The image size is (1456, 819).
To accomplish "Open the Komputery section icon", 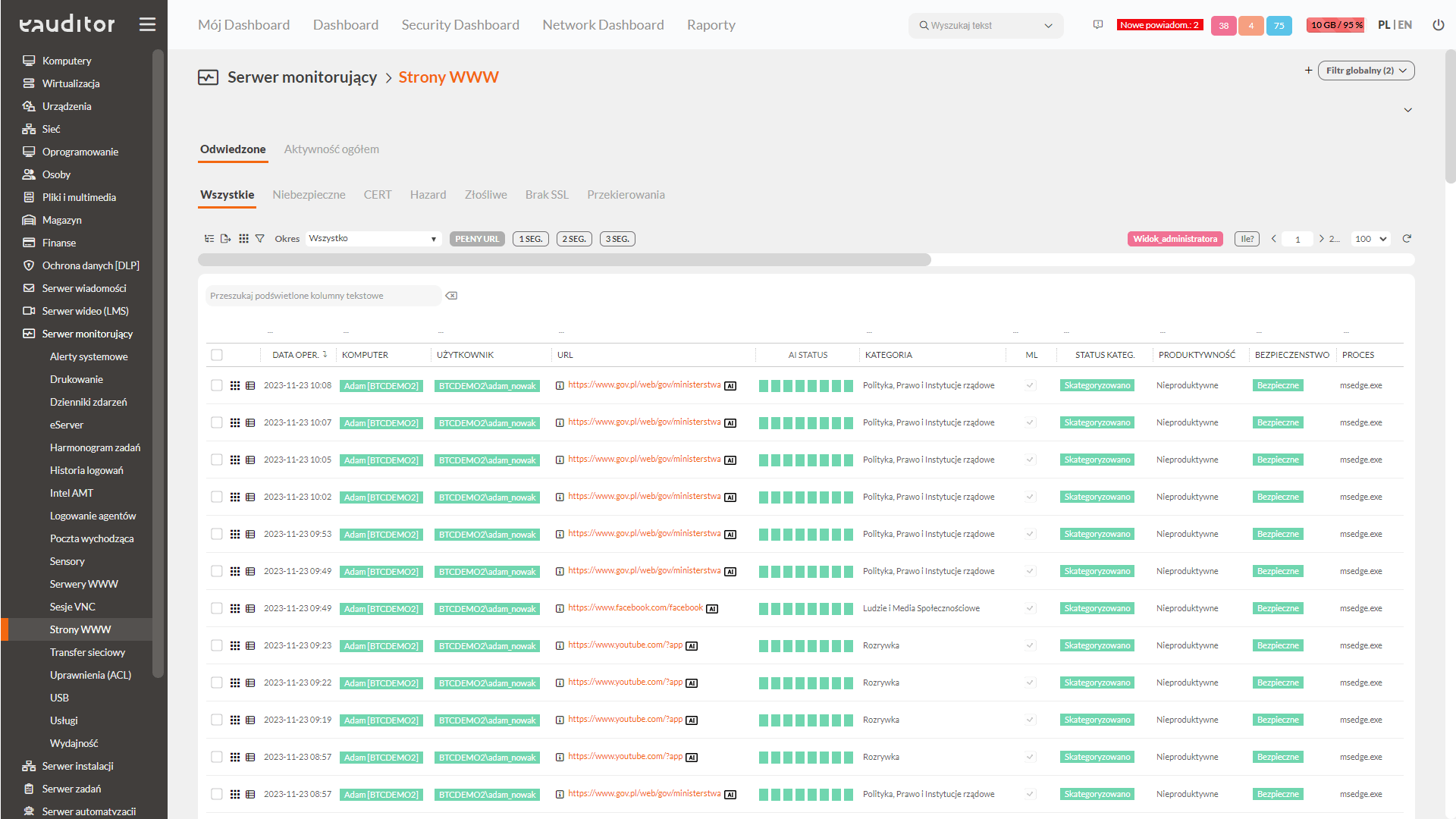I will tap(29, 61).
